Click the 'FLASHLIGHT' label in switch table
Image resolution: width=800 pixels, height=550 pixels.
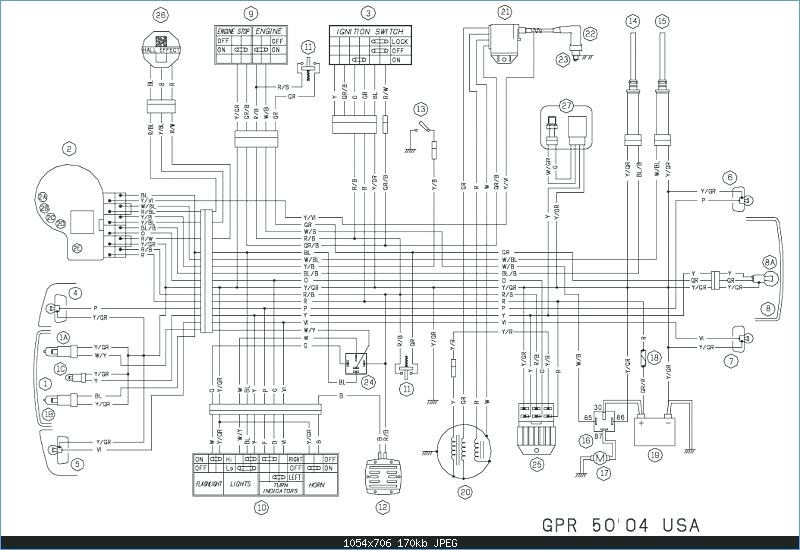click(208, 484)
